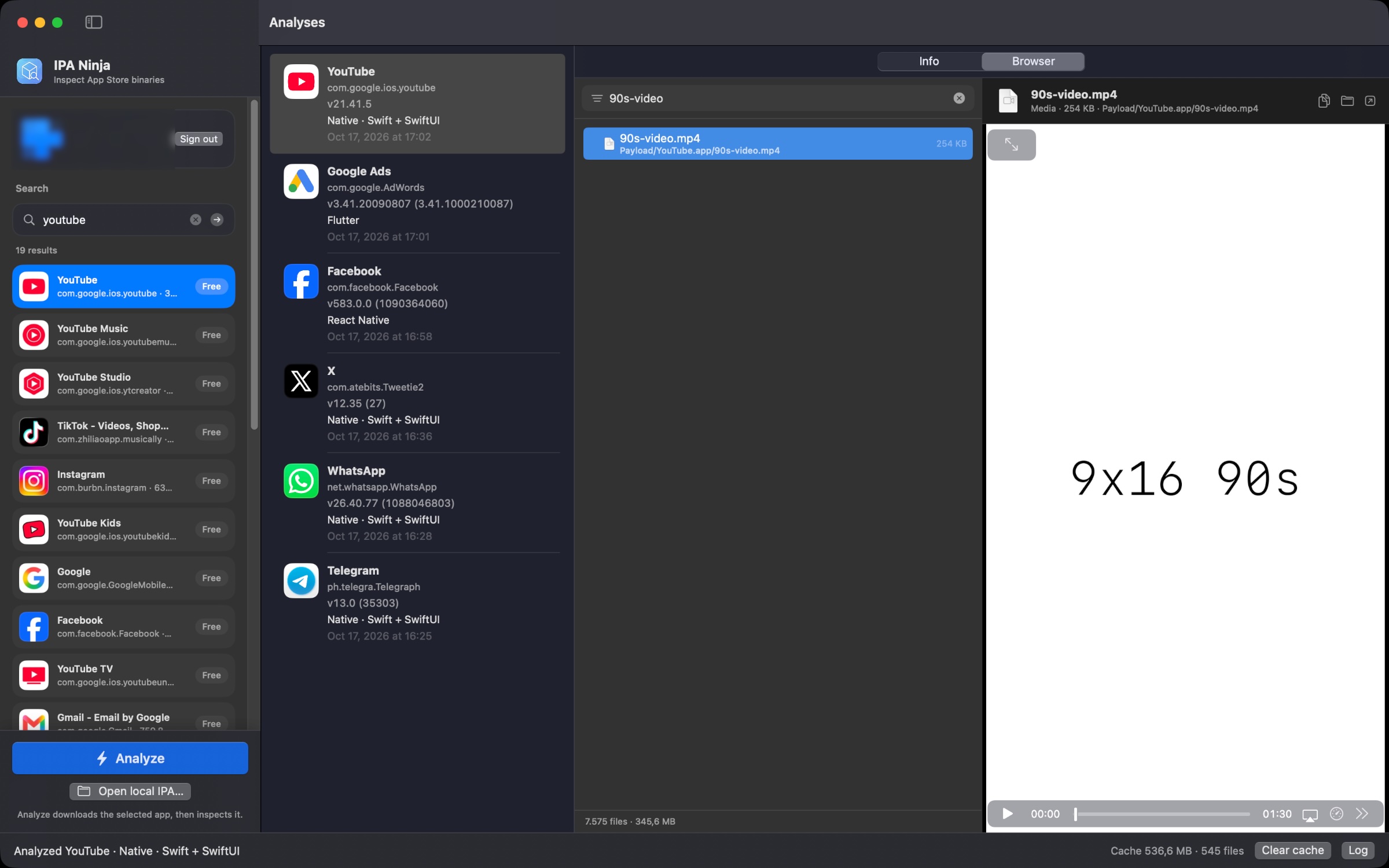Select Google app search result
The image size is (1389, 868).
coord(123,578)
